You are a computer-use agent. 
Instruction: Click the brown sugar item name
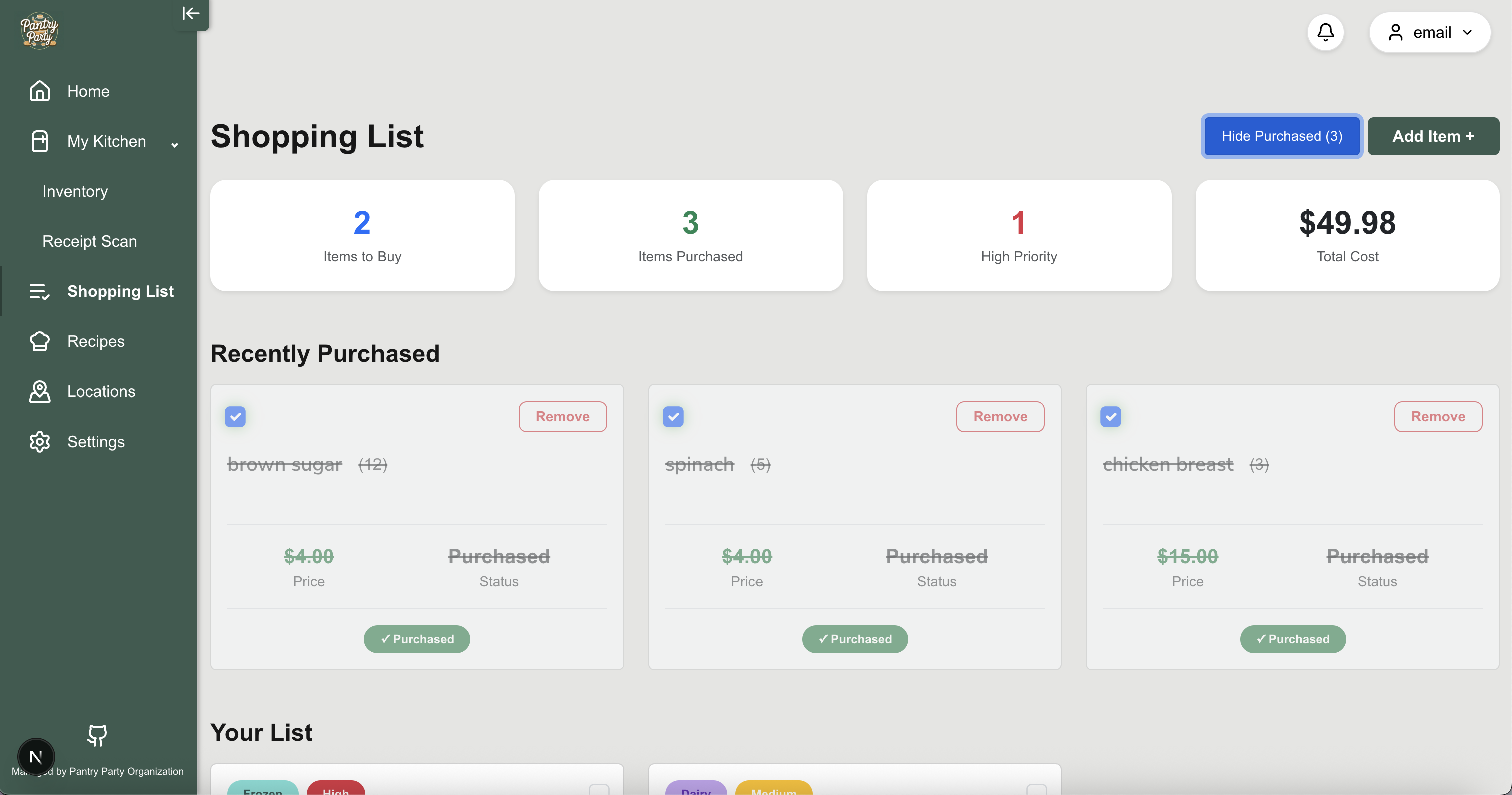285,464
